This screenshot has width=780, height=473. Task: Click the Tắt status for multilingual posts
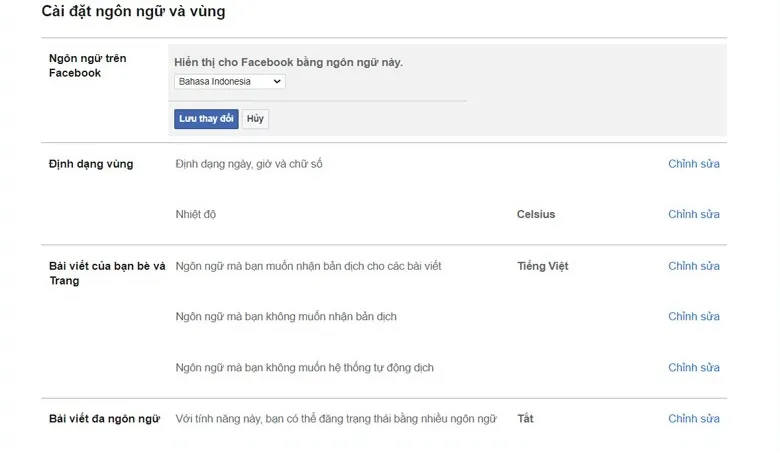point(525,419)
